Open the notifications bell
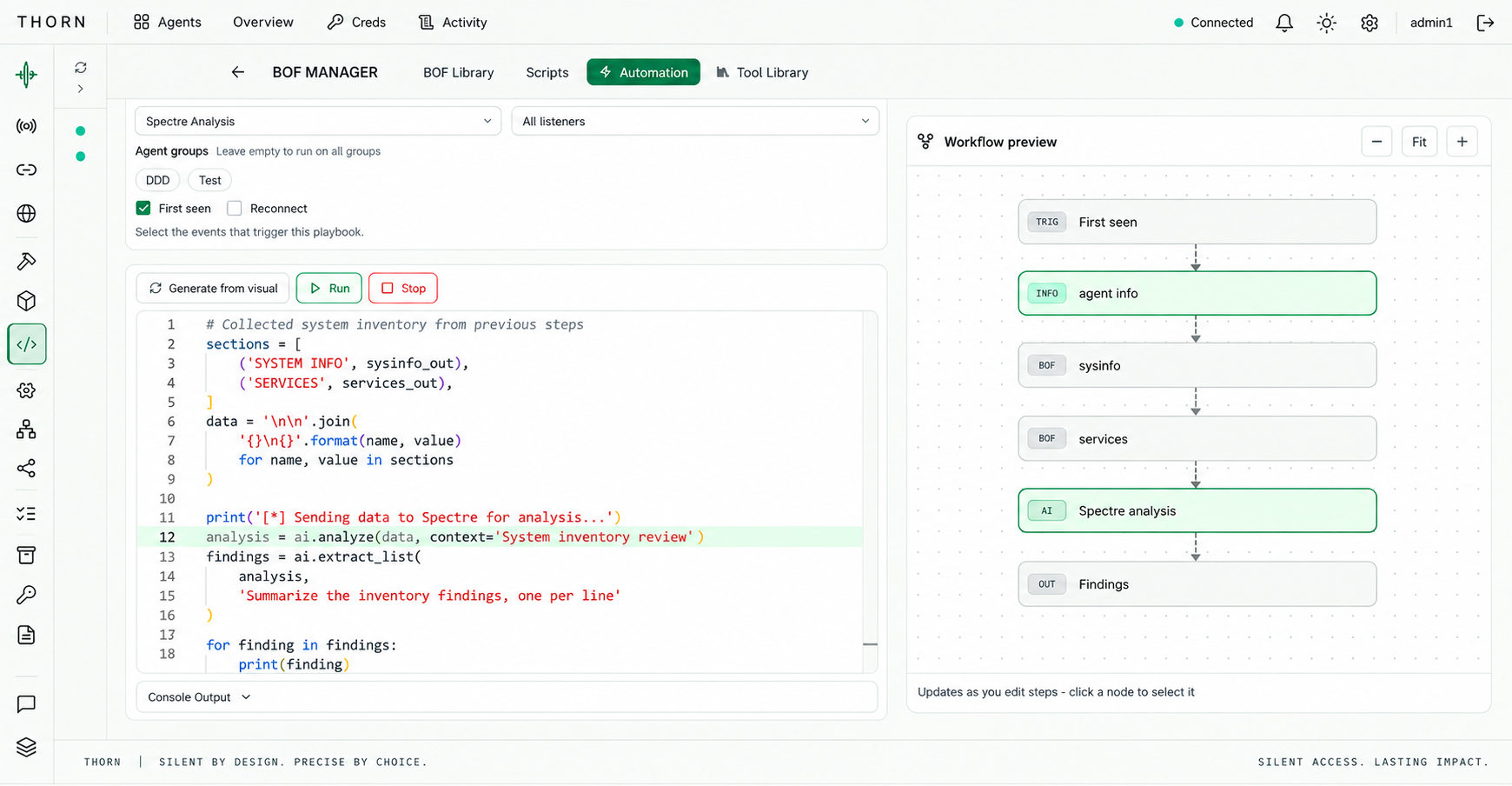Screen dimensions: 1512x786 1284,23
